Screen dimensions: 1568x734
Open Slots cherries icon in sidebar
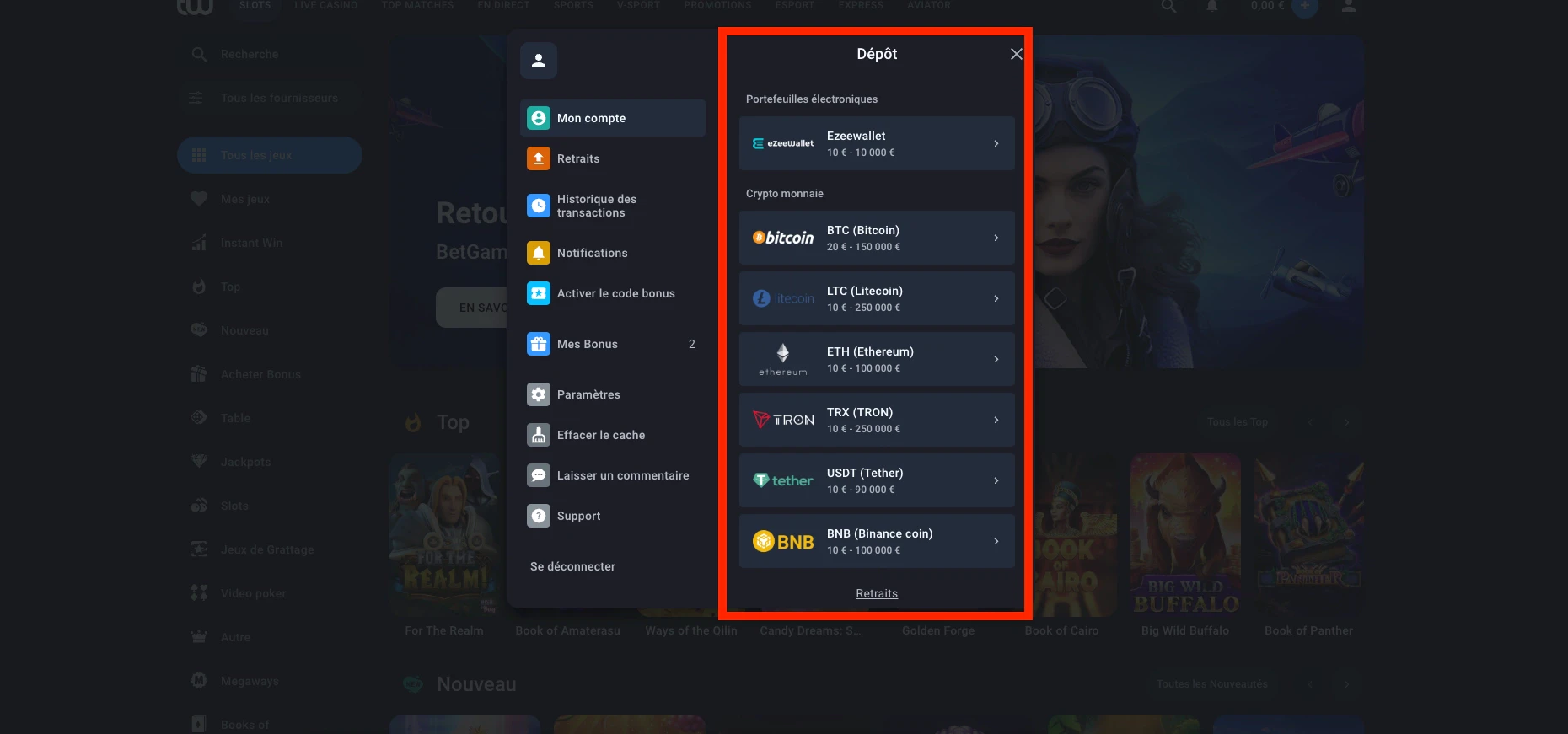click(199, 506)
